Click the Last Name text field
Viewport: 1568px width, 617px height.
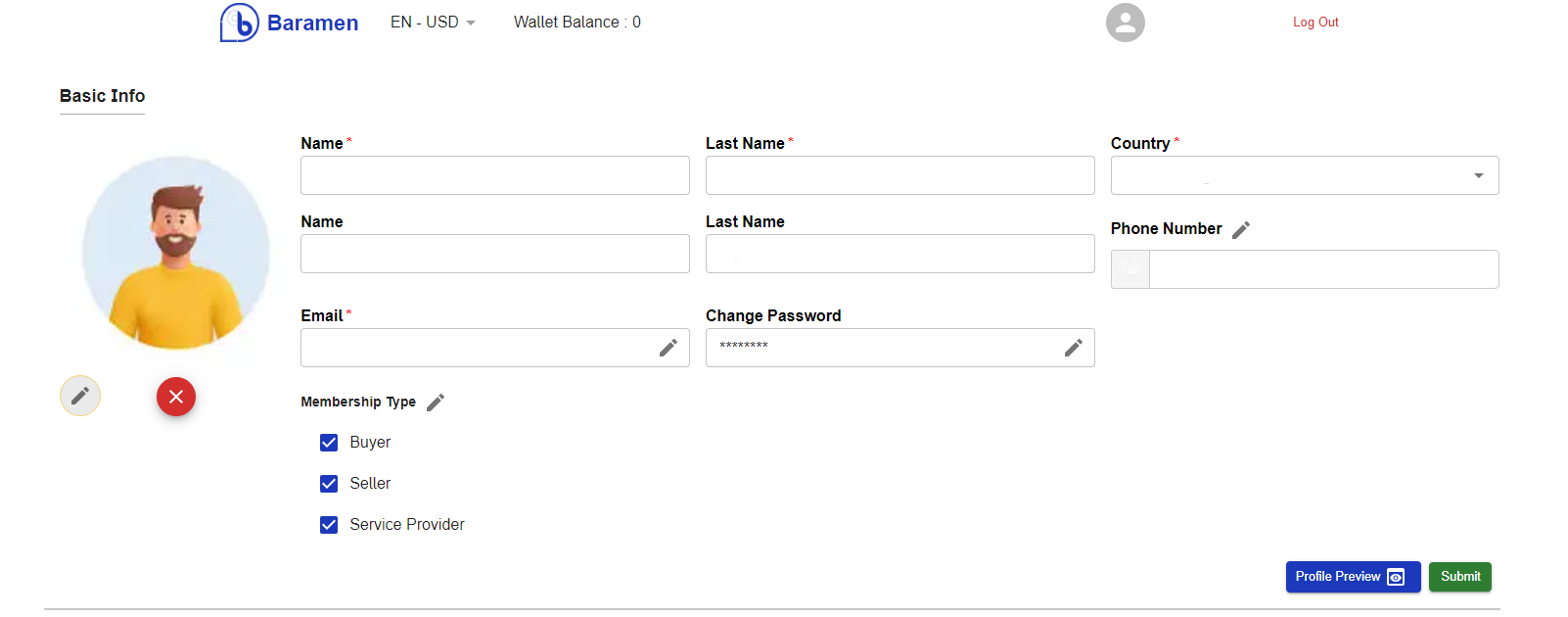coord(899,175)
